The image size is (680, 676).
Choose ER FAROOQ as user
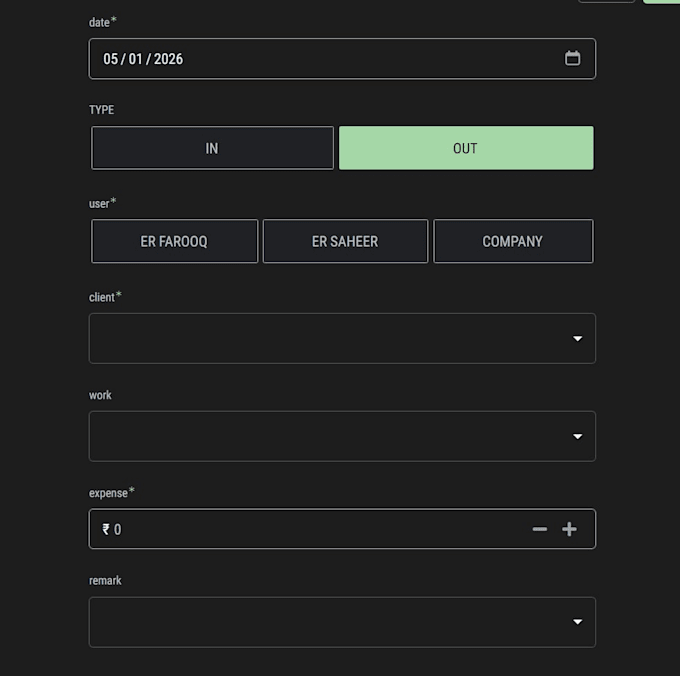(x=174, y=242)
